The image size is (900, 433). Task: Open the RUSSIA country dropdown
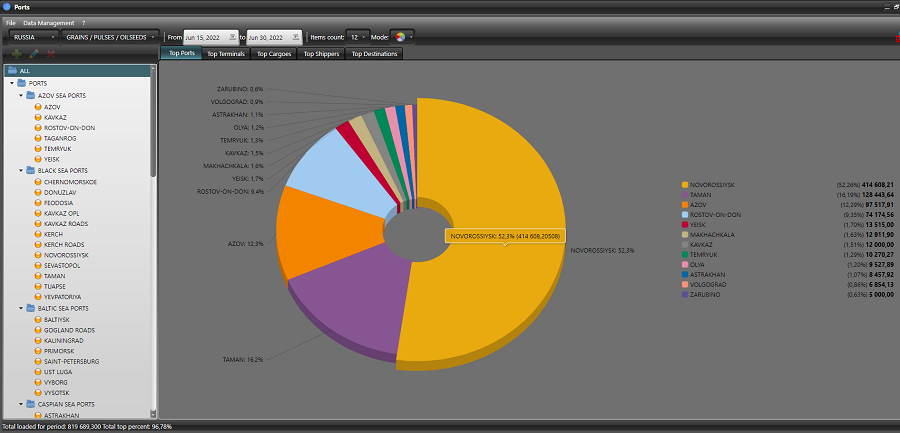(35, 37)
